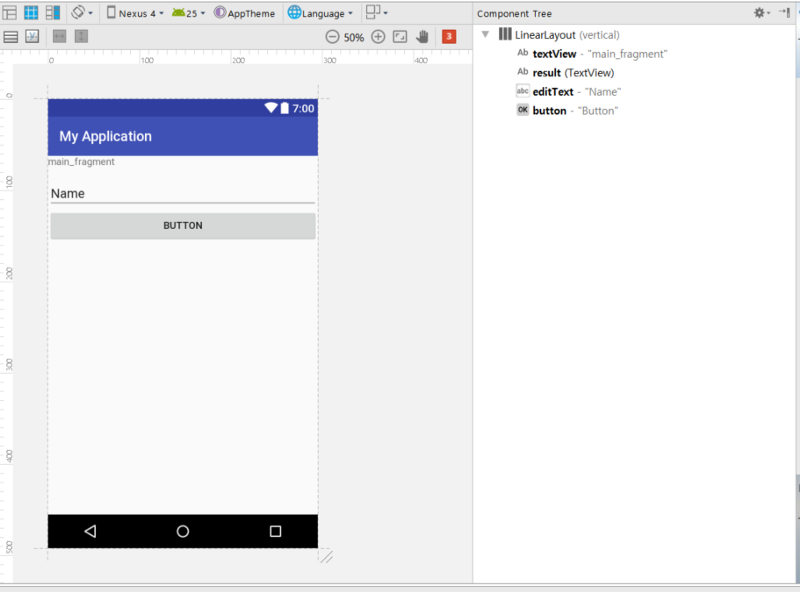Switch to the Design surface view icon
Viewport: 800px width, 592px height.
[10, 13]
